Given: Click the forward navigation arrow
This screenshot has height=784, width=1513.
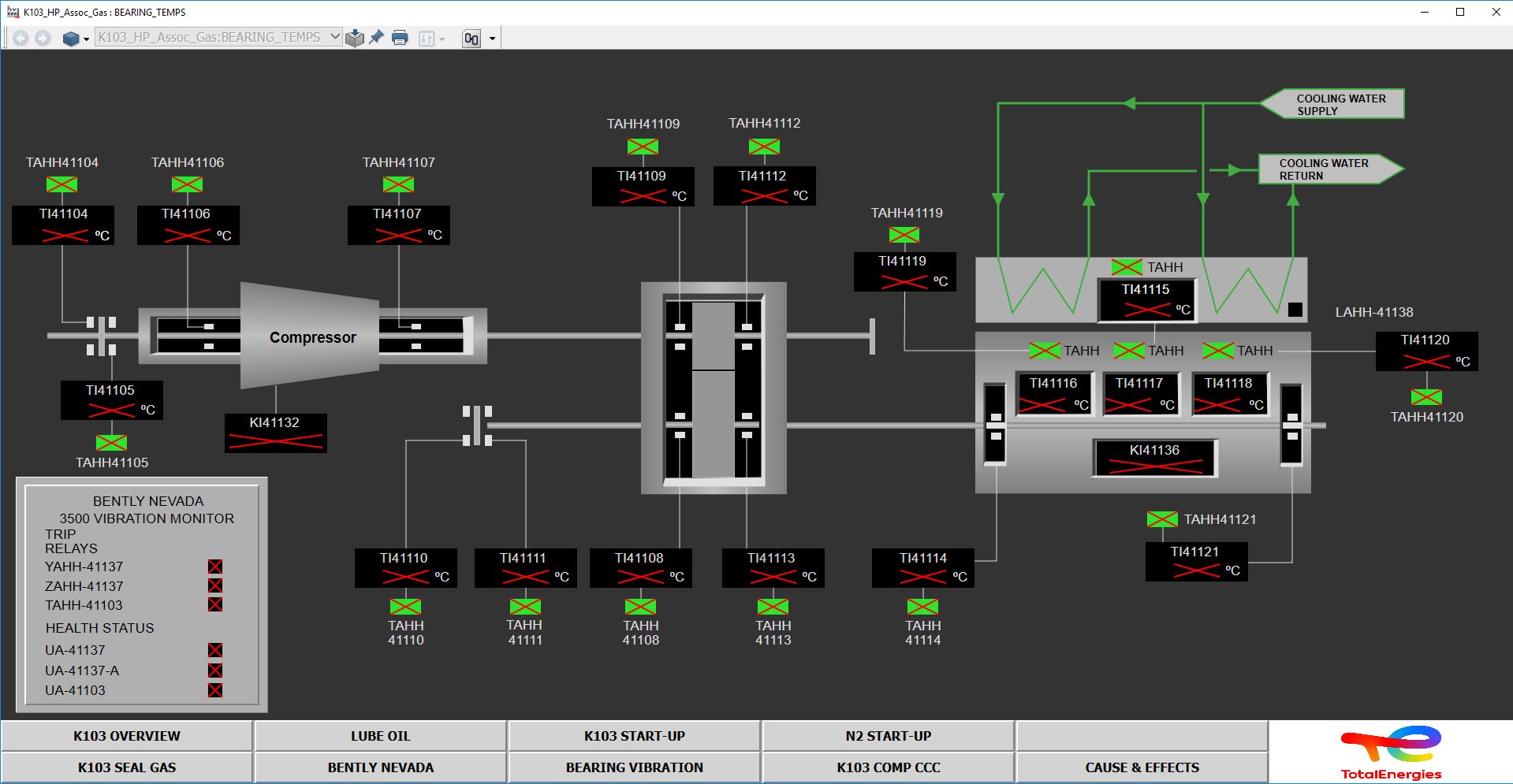Looking at the screenshot, I should [43, 38].
